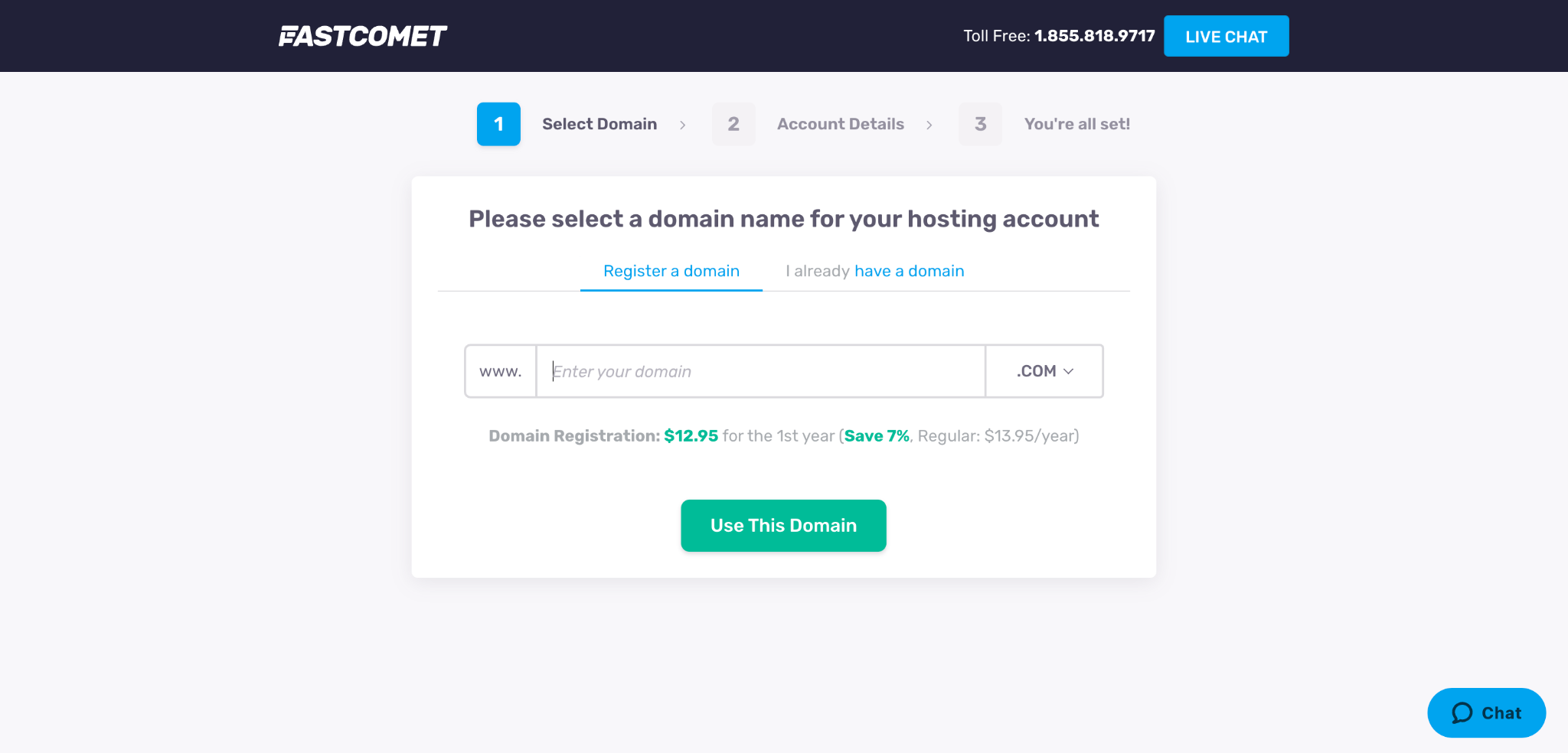Viewport: 1568px width, 753px height.
Task: Open the .COM extension dropdown
Action: click(1044, 371)
